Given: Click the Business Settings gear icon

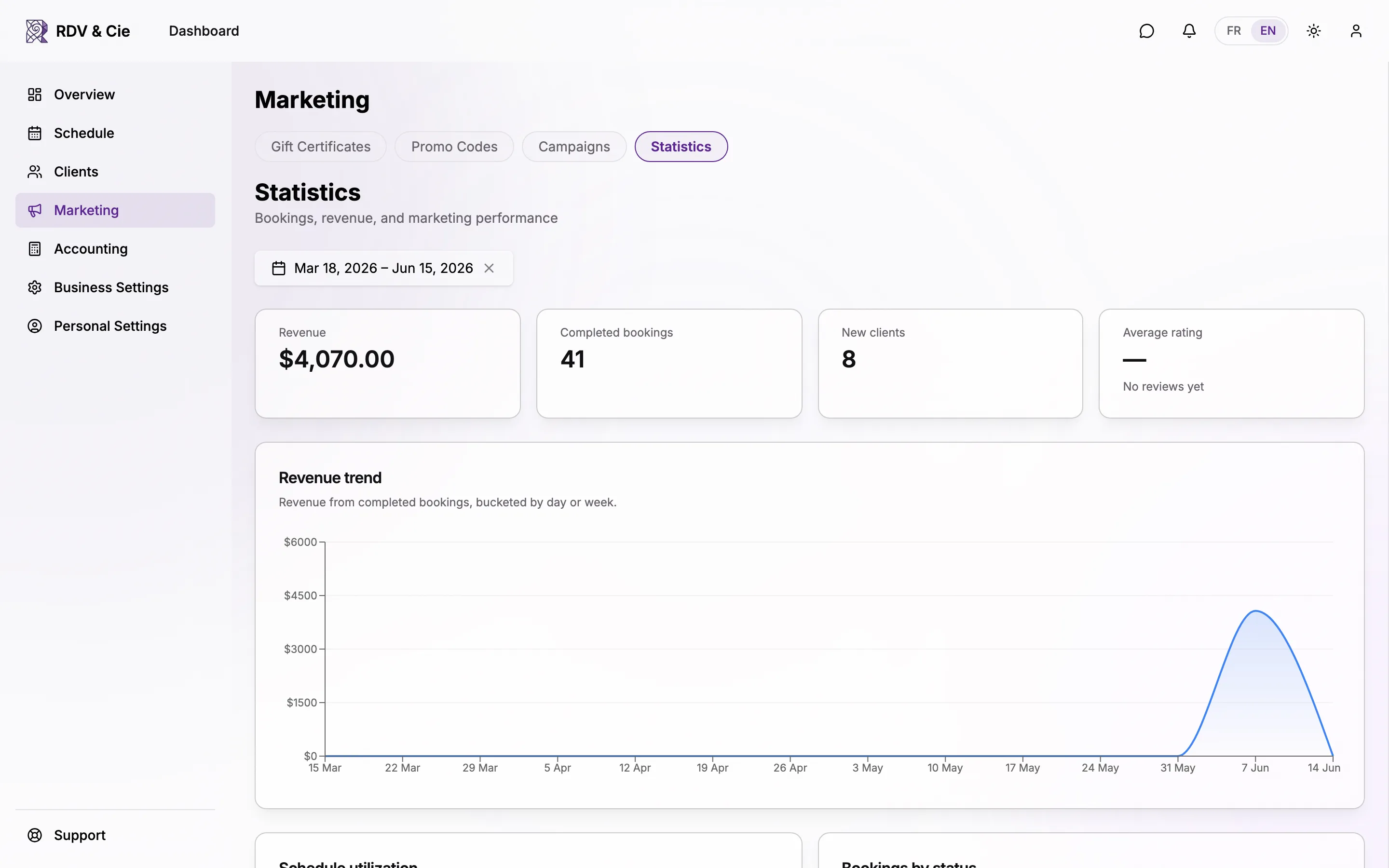Looking at the screenshot, I should (x=34, y=287).
